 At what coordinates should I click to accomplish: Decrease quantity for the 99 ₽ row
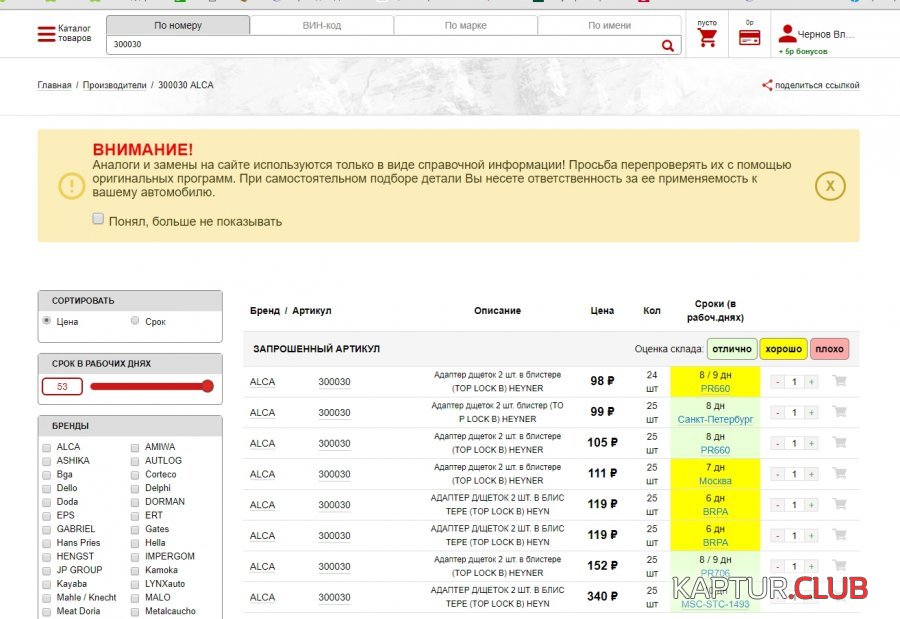pyautogui.click(x=777, y=412)
